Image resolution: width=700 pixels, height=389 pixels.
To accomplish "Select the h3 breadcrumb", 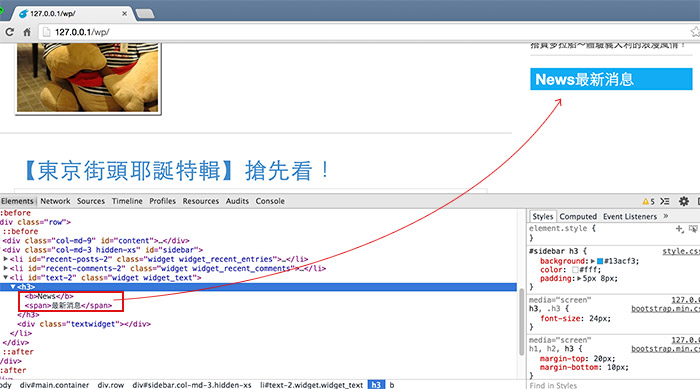I will (376, 385).
